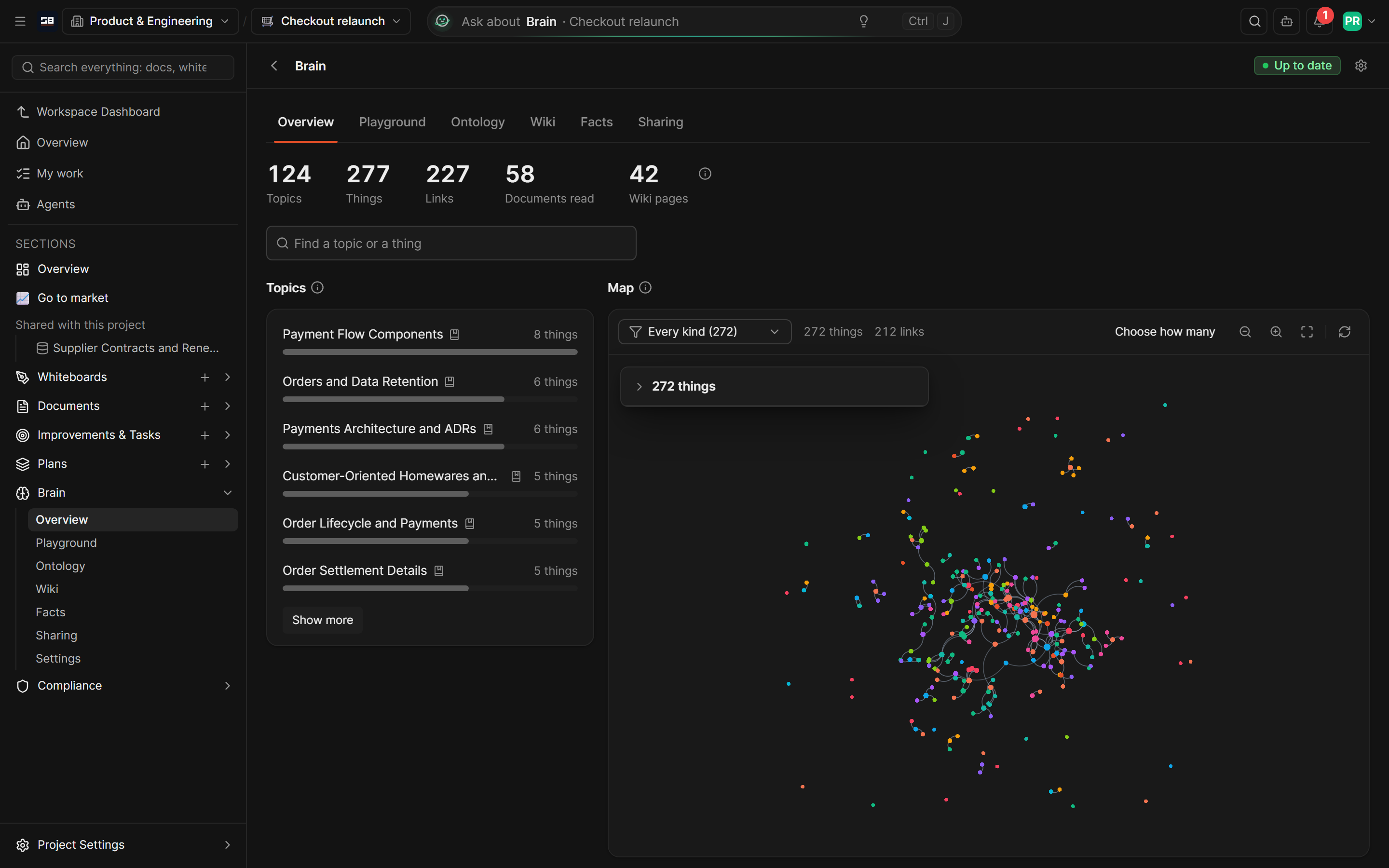Image resolution: width=1389 pixels, height=868 pixels.
Task: Click Show more under Topics
Action: coord(322,620)
